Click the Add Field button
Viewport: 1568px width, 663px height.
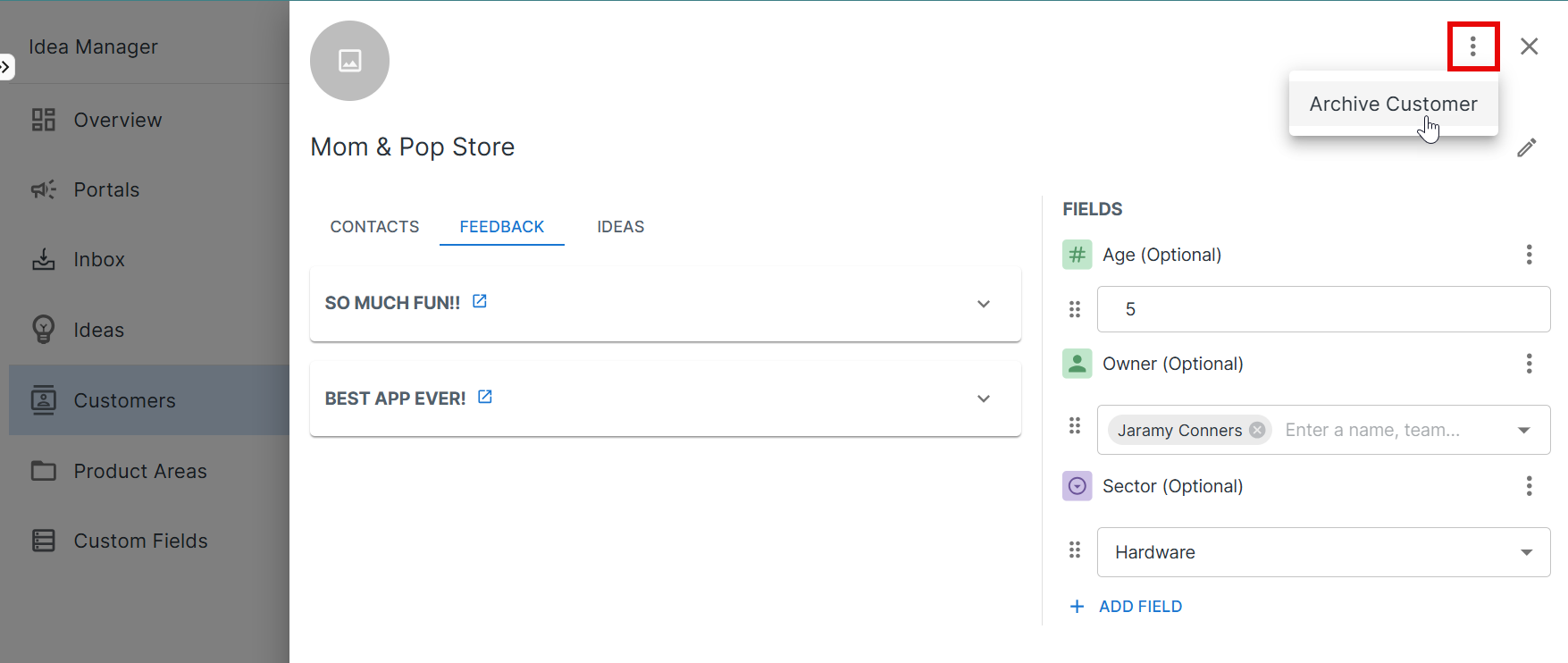click(x=1127, y=607)
